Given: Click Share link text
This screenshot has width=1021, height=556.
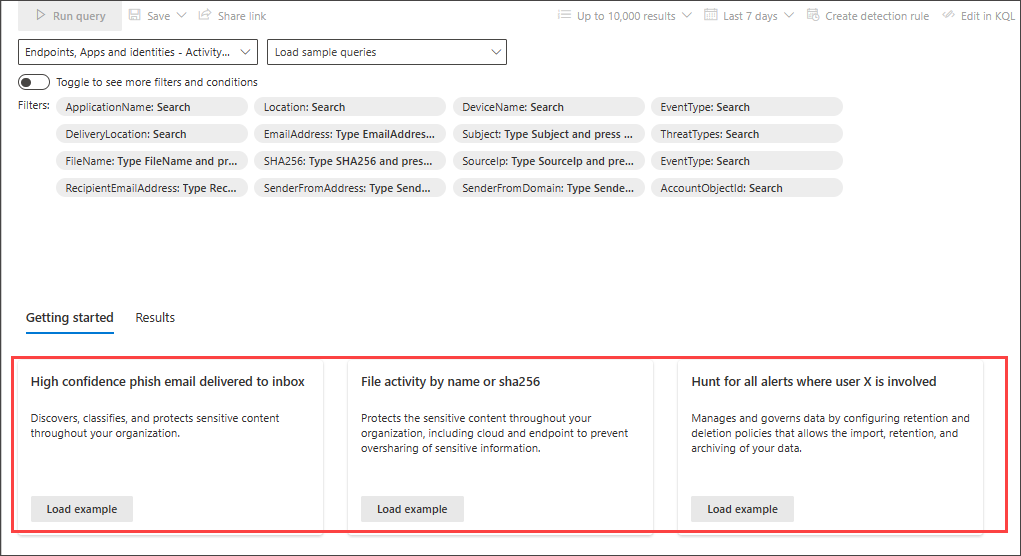Looking at the screenshot, I should click(242, 16).
